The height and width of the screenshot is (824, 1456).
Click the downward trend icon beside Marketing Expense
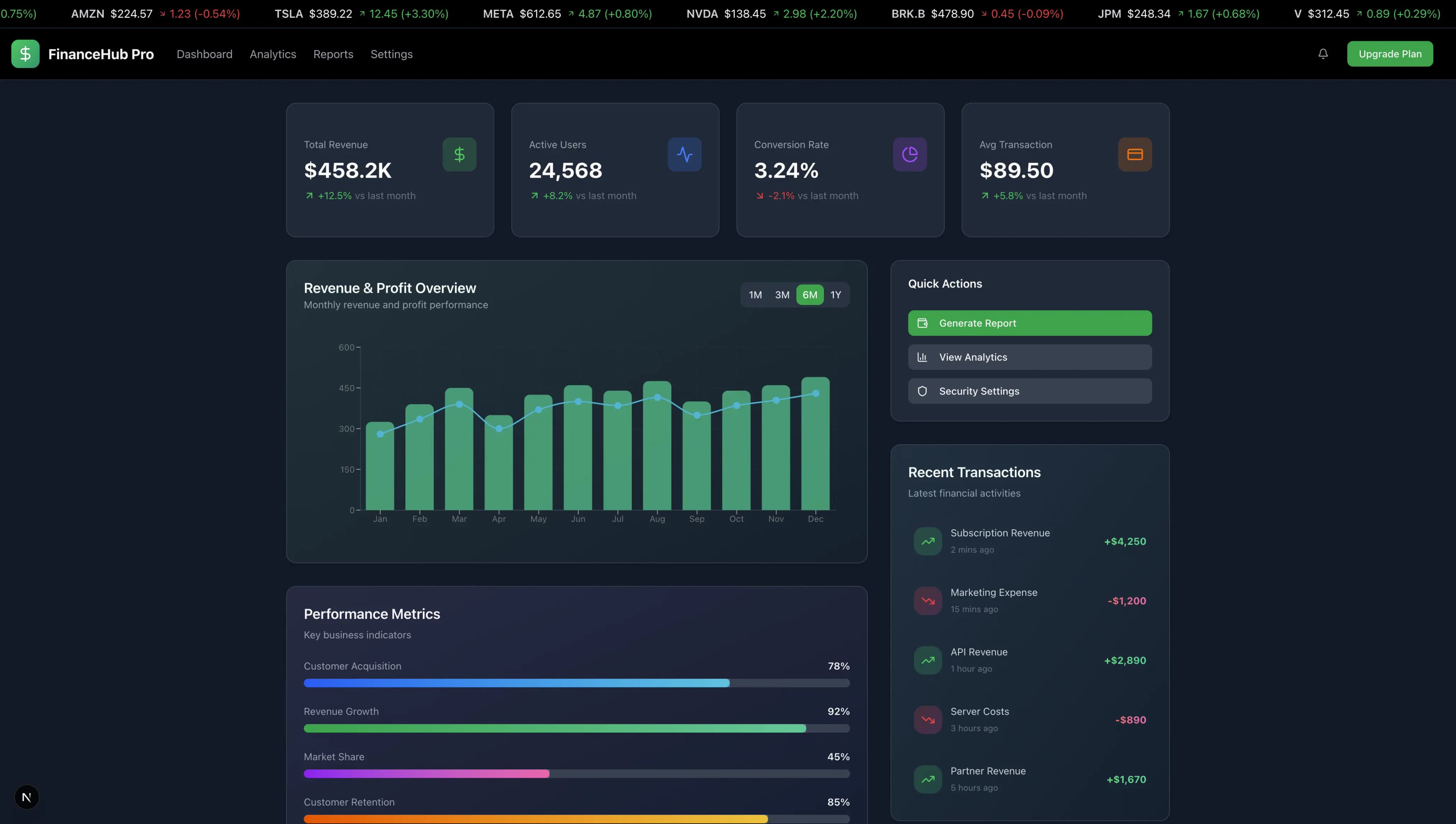tap(927, 601)
